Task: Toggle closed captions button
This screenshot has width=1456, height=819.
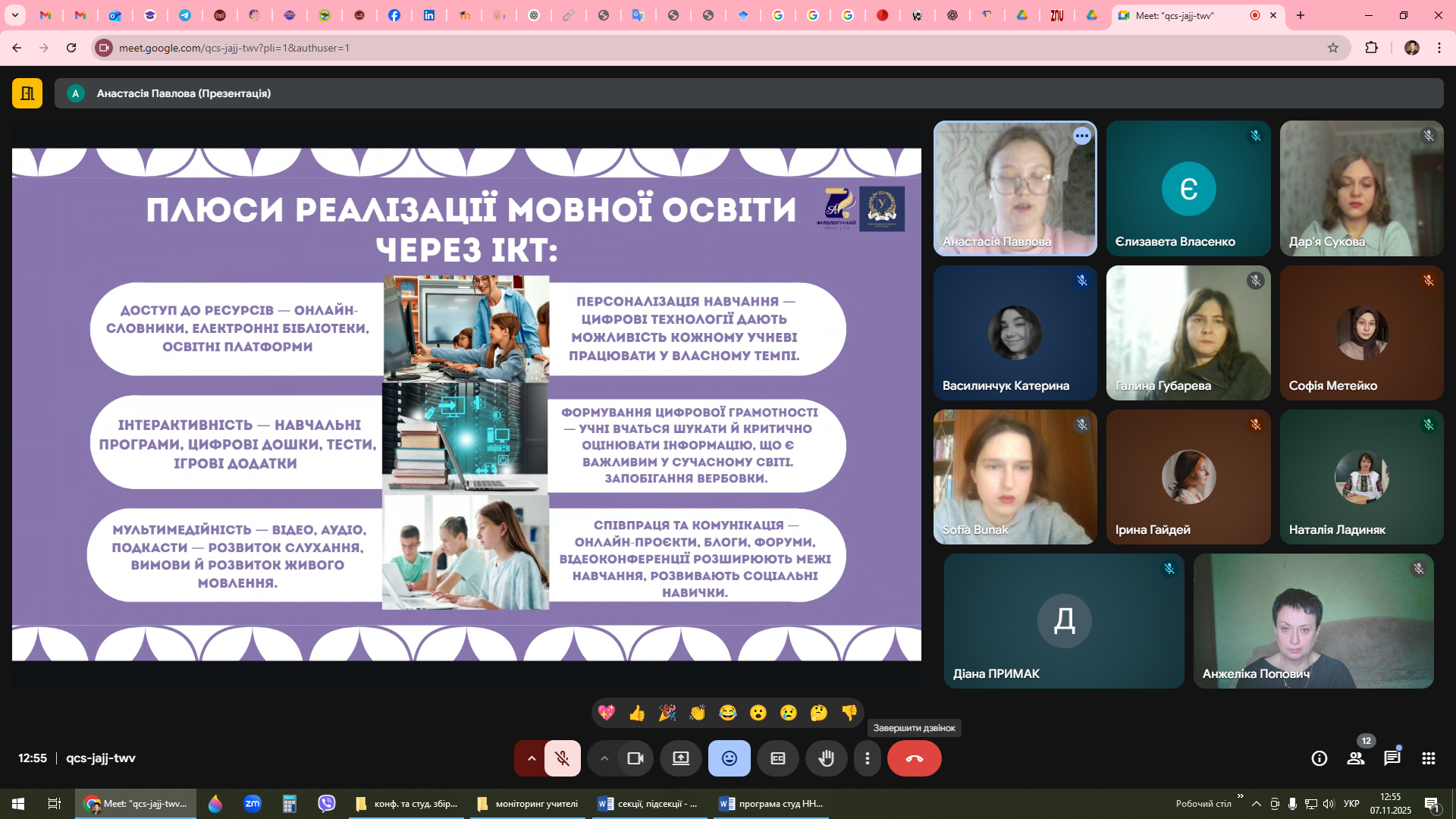Action: (777, 758)
